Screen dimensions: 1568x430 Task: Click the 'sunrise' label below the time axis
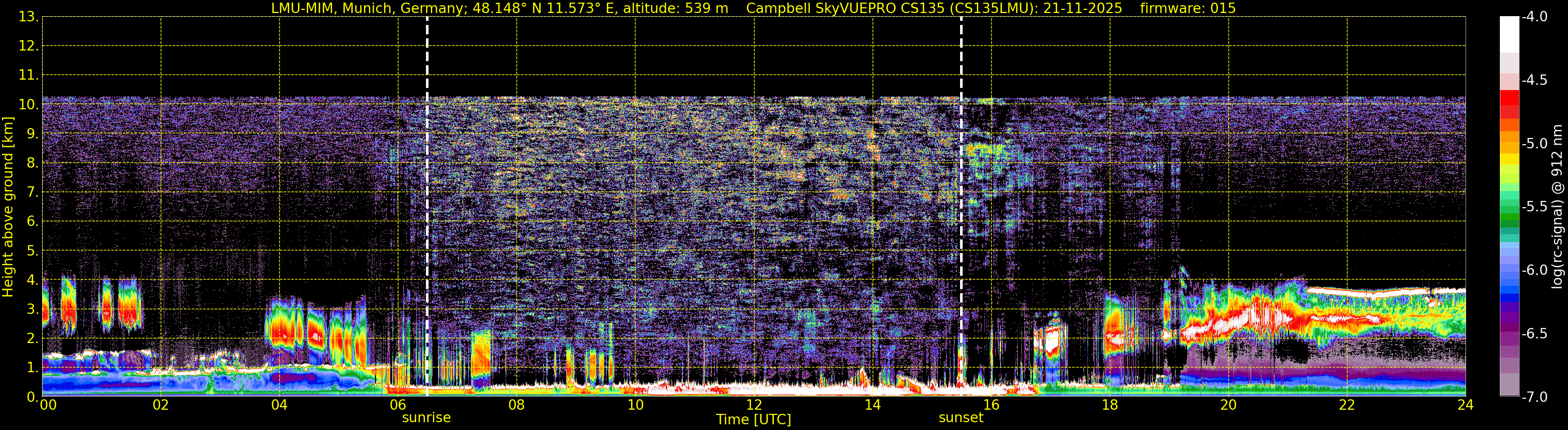pos(426,418)
